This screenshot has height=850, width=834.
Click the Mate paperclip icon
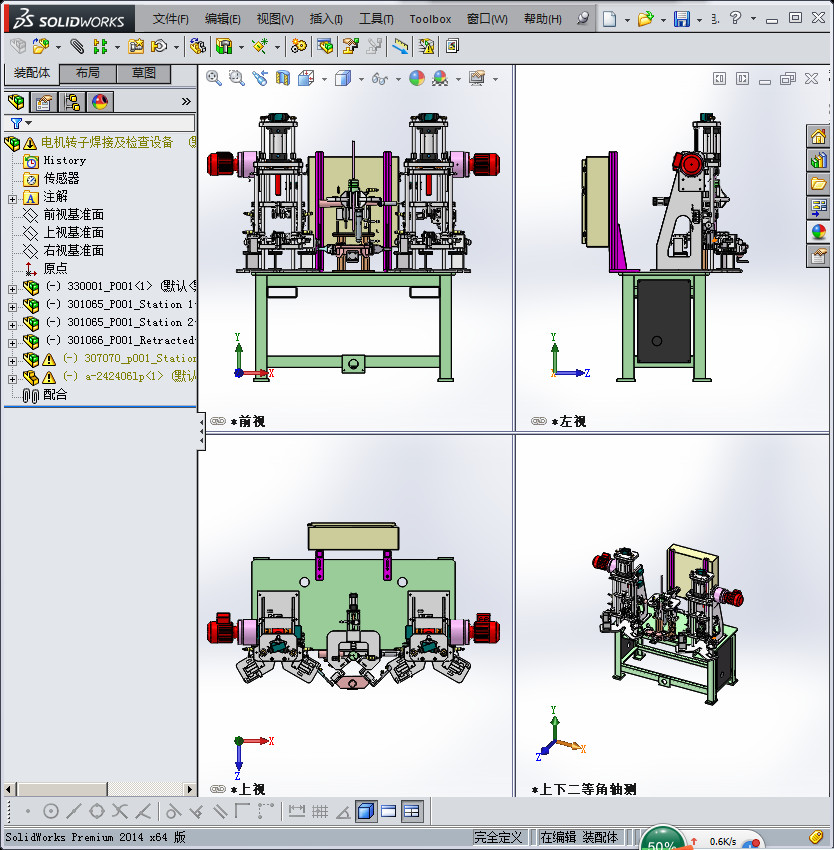[x=76, y=47]
